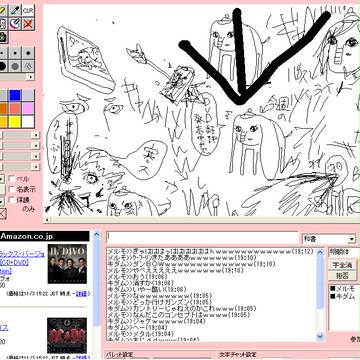Image resolution: width=360 pixels, height=360 pixels.
Task: Choose the largest solid black brush
Action: (3, 66)
